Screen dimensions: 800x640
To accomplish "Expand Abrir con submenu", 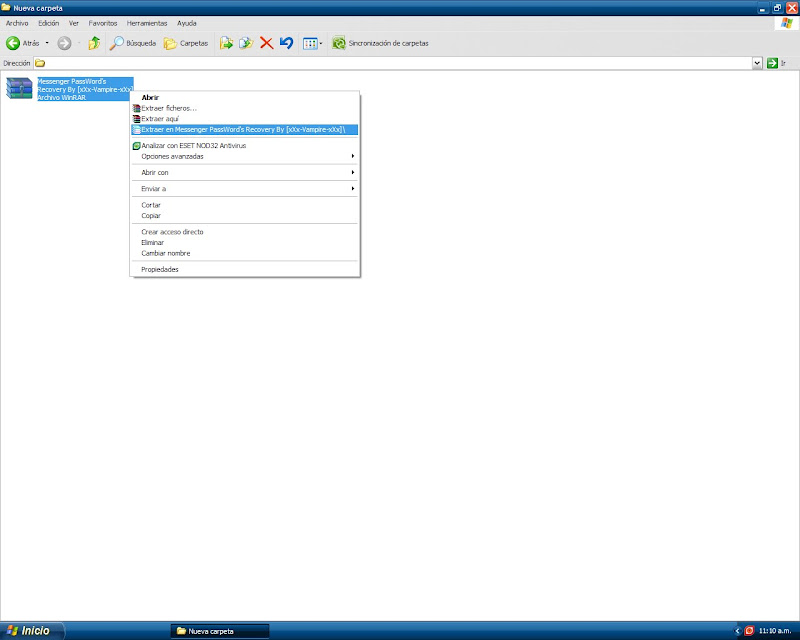I will pos(244,173).
